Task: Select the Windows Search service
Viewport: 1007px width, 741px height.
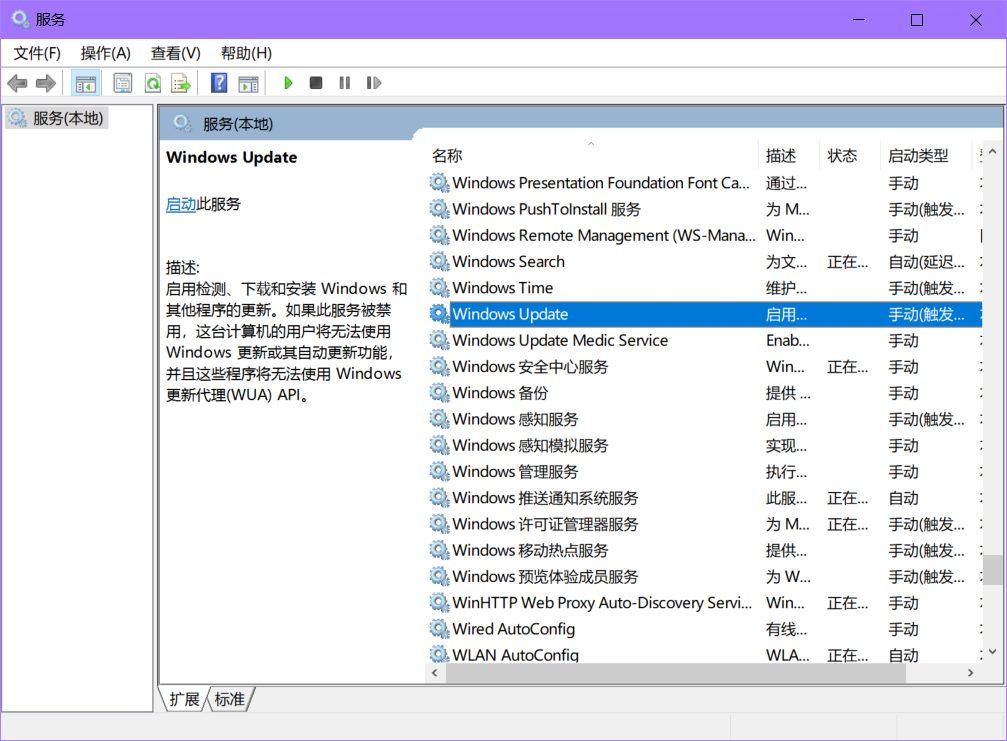Action: pos(705,262)
